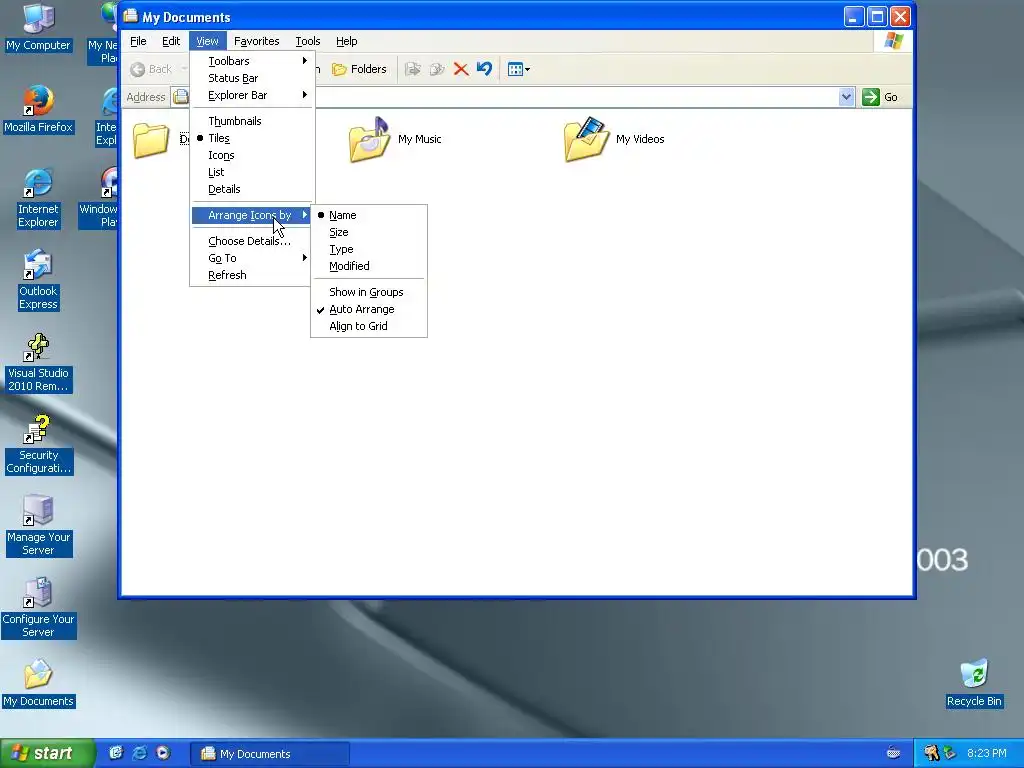
Task: Open the Help menu
Action: (x=347, y=41)
